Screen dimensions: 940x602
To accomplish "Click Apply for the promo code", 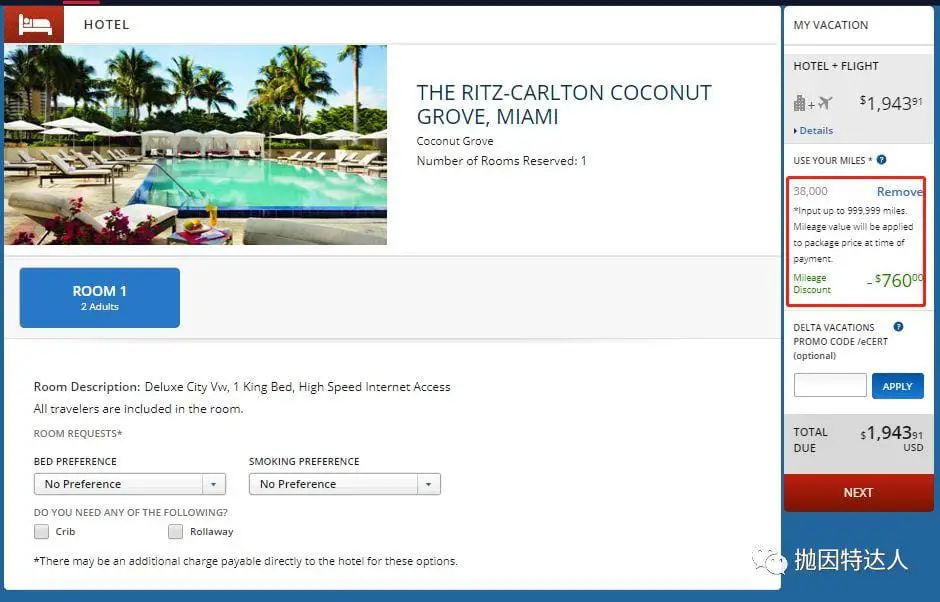I will coord(897,386).
